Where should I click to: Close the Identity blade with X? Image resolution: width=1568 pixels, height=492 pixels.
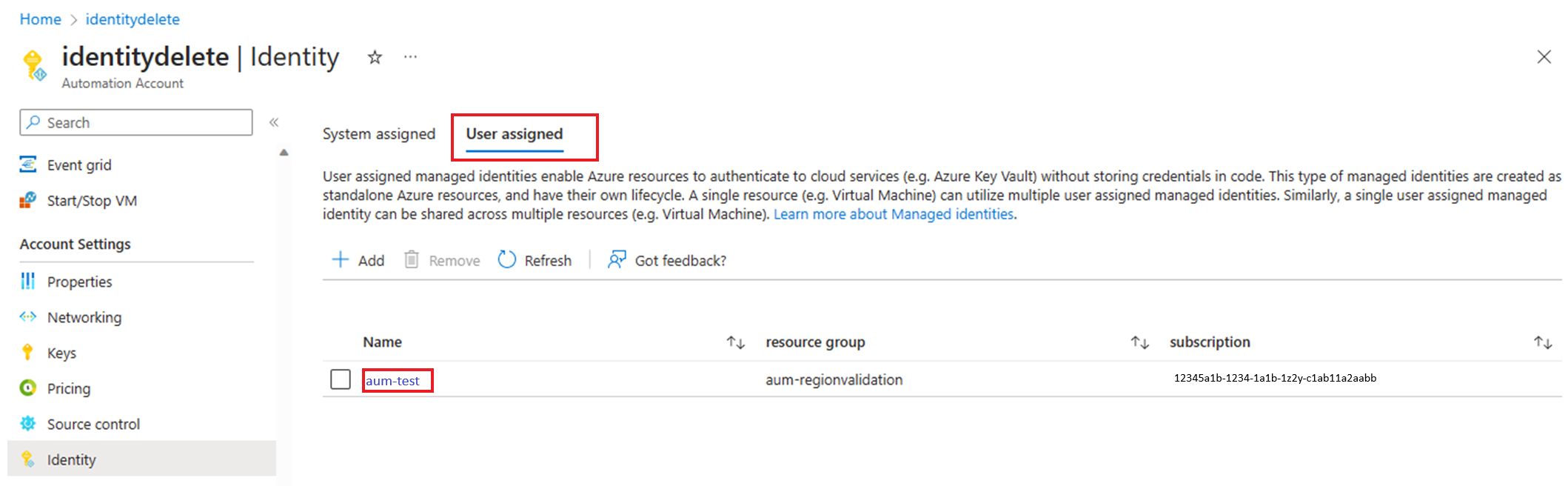click(x=1544, y=57)
